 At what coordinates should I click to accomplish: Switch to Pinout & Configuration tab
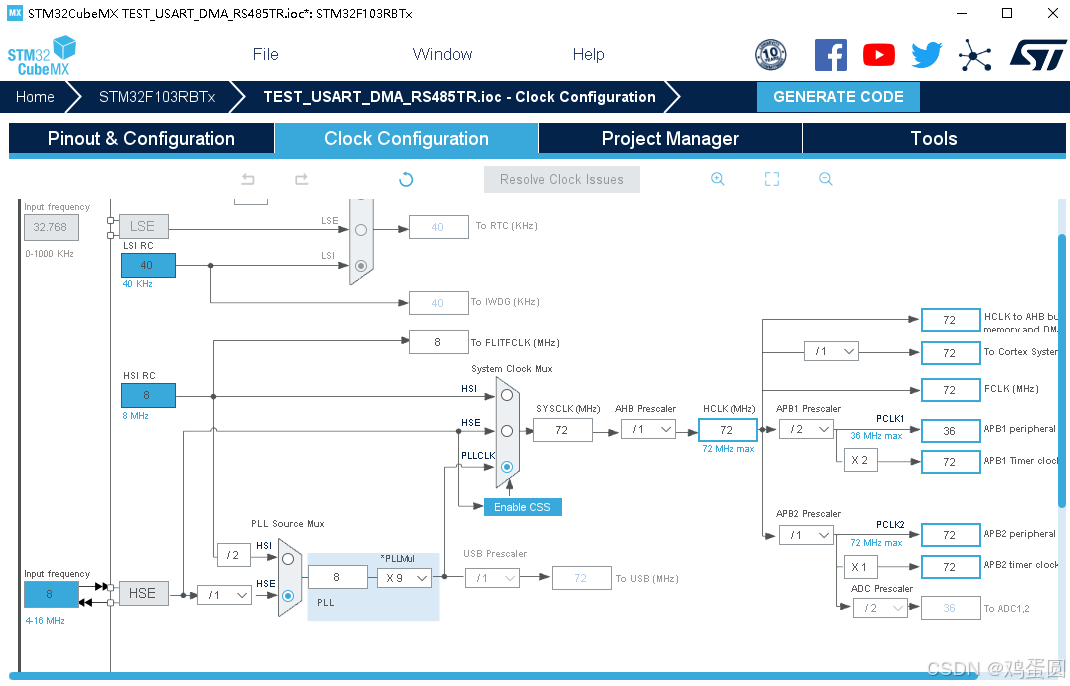pos(141,139)
